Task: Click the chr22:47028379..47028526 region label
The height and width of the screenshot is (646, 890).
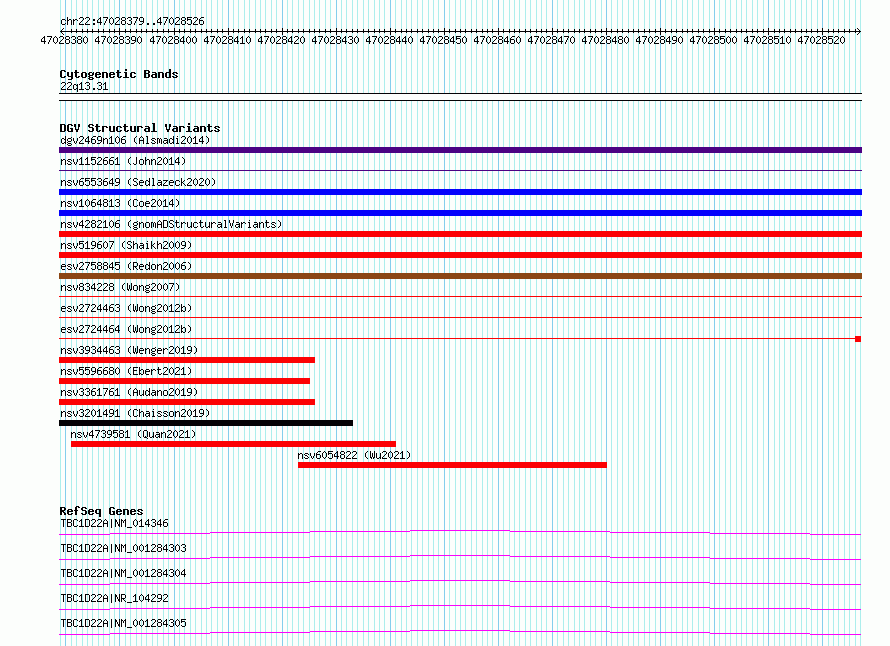Action: pos(132,21)
